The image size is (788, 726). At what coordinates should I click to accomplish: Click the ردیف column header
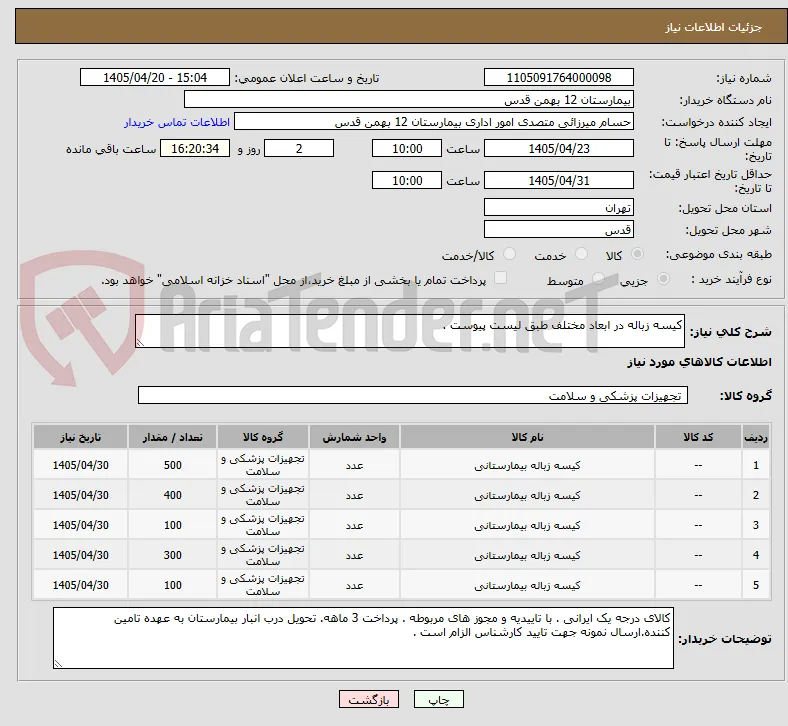pos(755,437)
